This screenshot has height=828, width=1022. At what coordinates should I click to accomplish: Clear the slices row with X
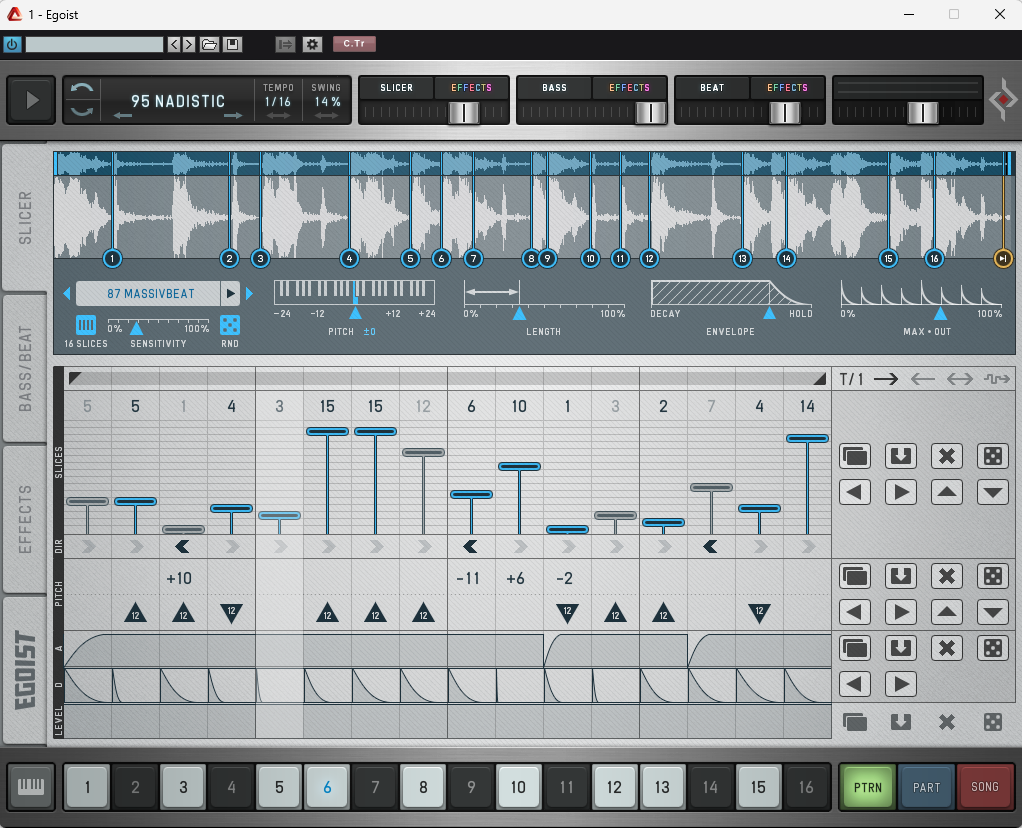pyautogui.click(x=946, y=456)
